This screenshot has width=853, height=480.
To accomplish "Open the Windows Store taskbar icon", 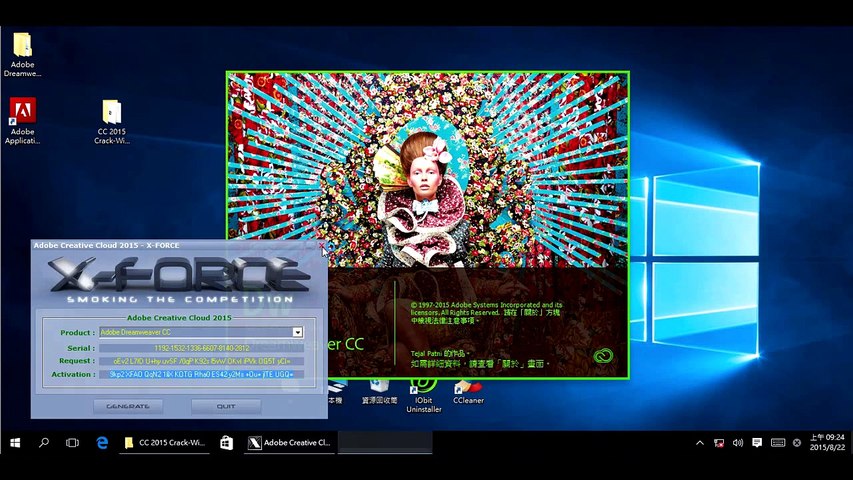I will coord(226,443).
